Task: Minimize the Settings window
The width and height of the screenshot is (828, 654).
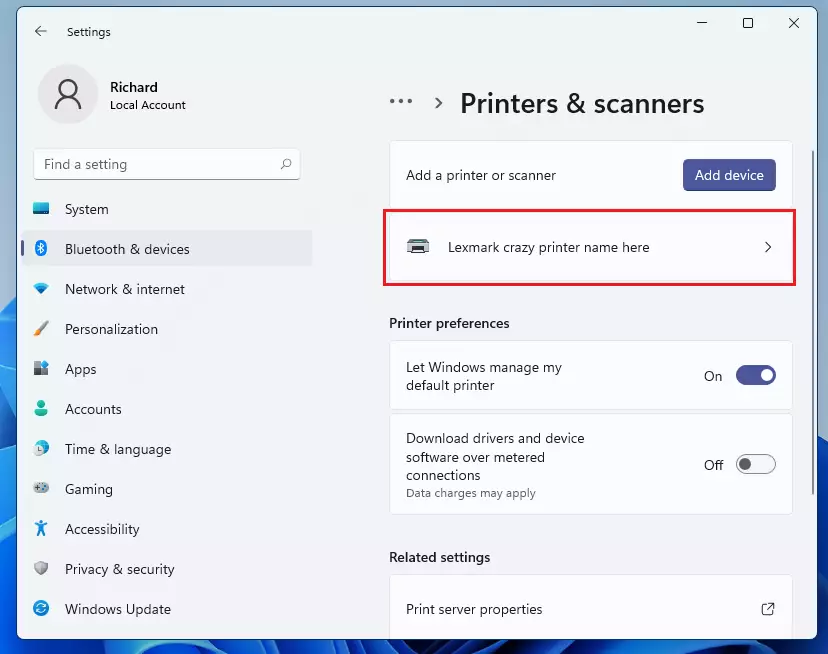Action: click(702, 23)
